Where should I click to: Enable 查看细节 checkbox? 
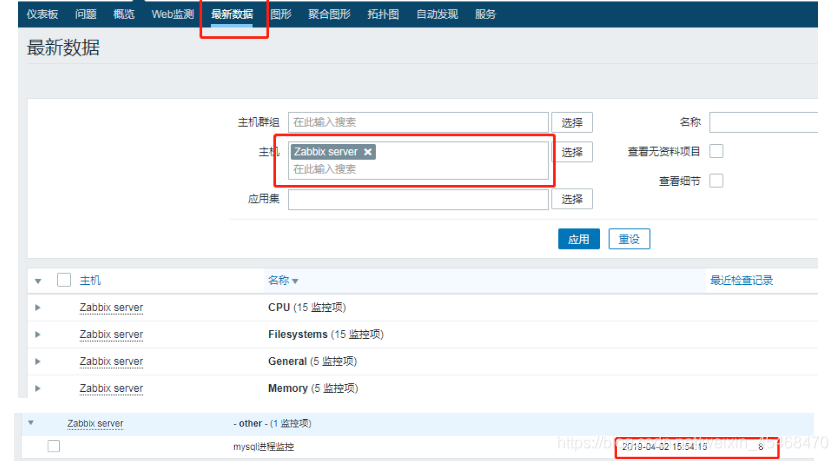click(716, 181)
